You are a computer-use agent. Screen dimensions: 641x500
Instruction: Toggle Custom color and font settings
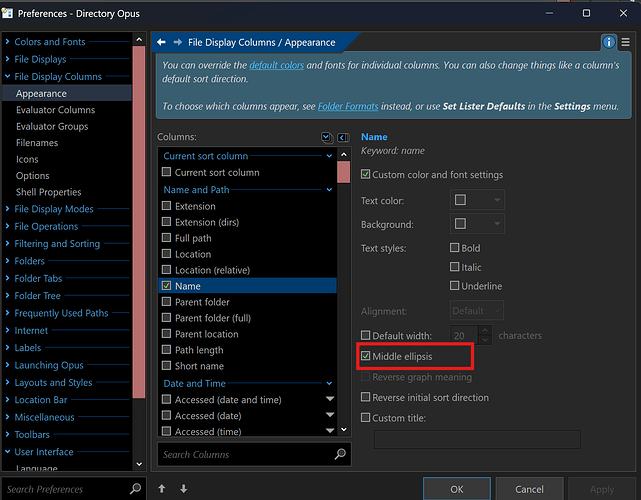pyautogui.click(x=365, y=175)
